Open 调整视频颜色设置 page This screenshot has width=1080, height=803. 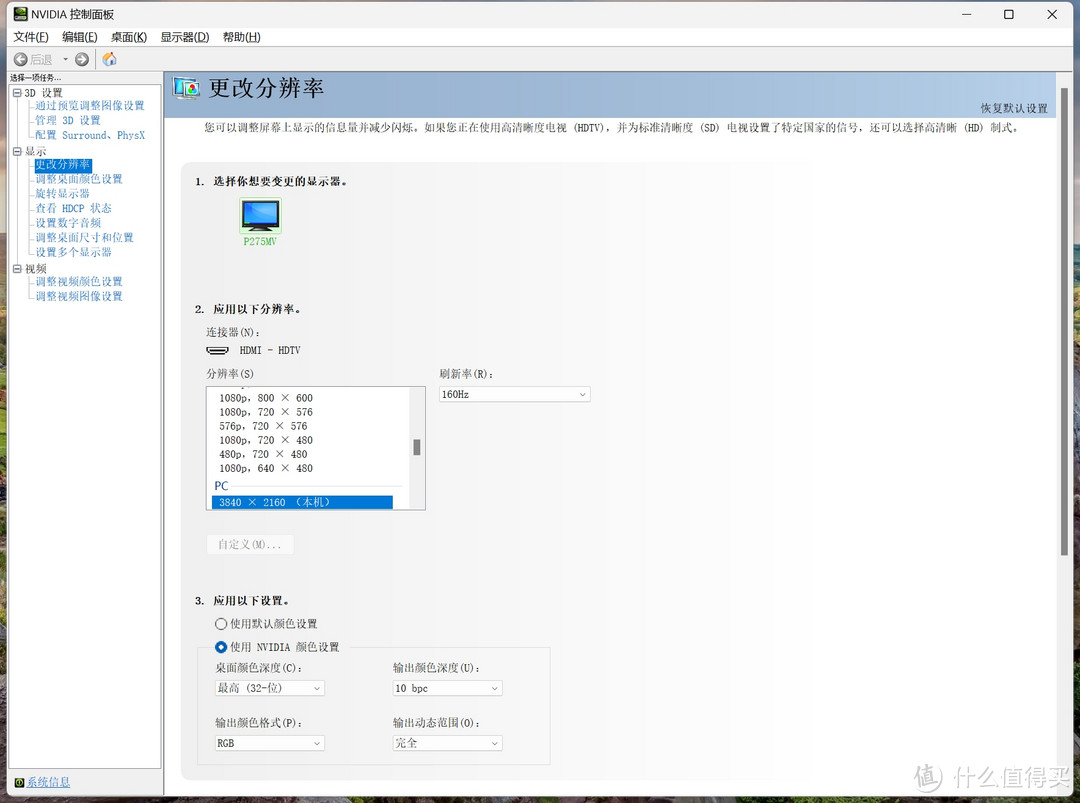click(79, 282)
